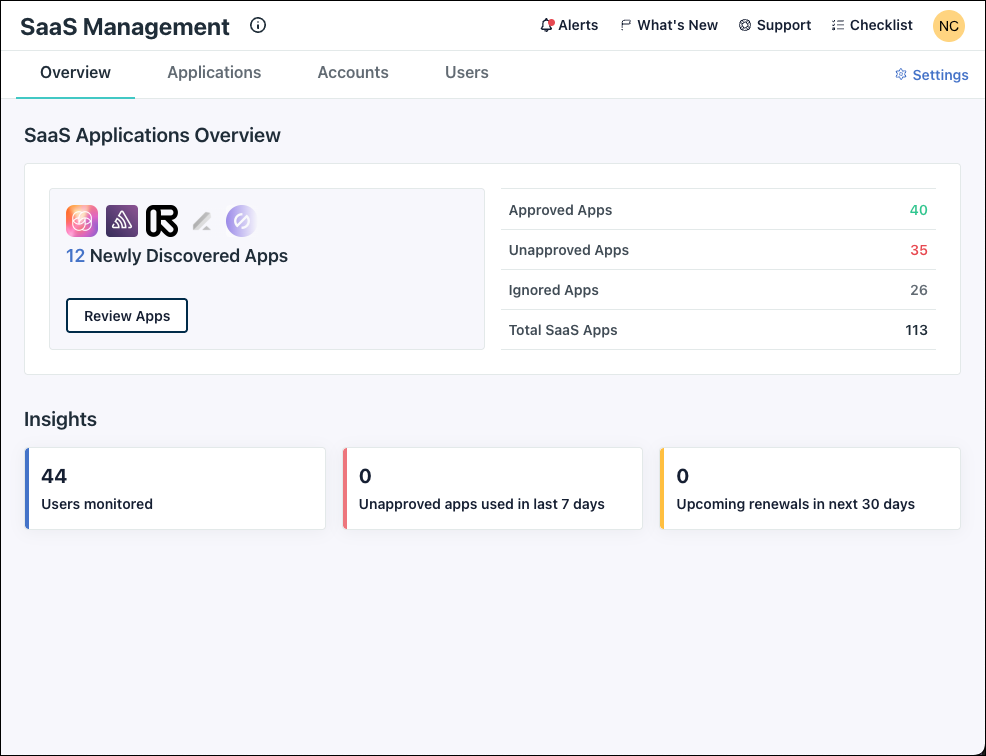986x756 pixels.
Task: Open the Upcoming renewals insight card
Action: [x=810, y=489]
